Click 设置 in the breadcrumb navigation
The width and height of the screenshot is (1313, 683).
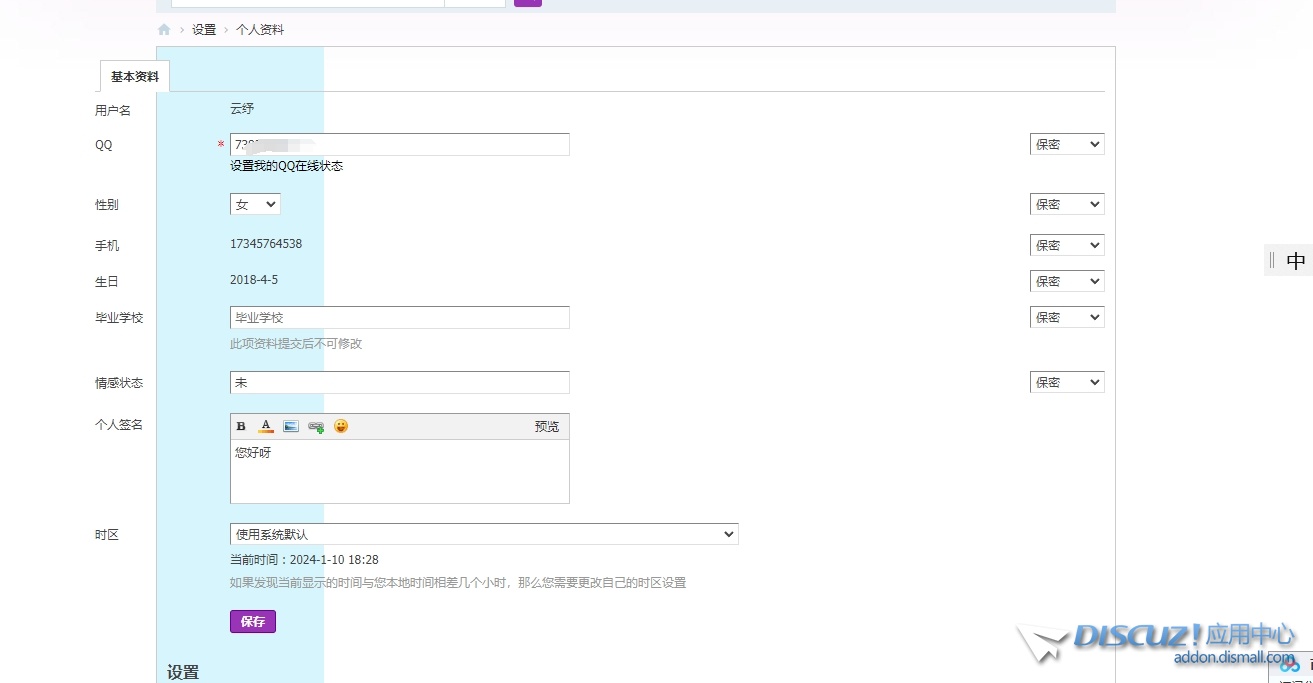click(204, 30)
